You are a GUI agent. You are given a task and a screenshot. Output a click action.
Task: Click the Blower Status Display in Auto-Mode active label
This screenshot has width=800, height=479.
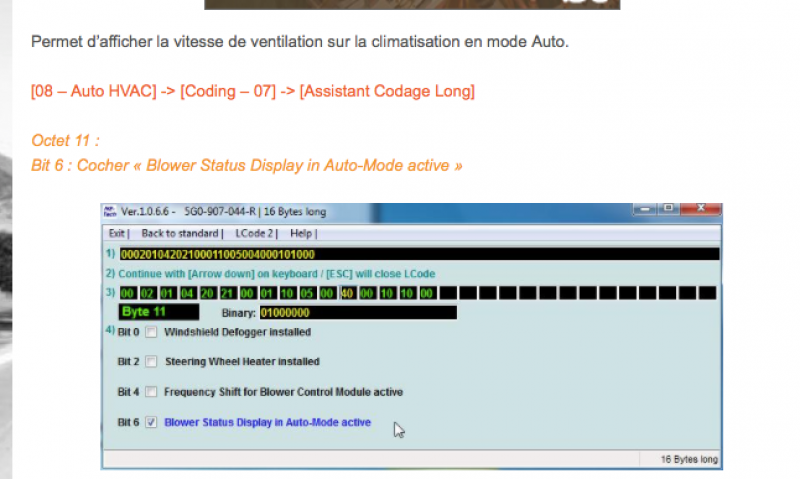(x=267, y=422)
